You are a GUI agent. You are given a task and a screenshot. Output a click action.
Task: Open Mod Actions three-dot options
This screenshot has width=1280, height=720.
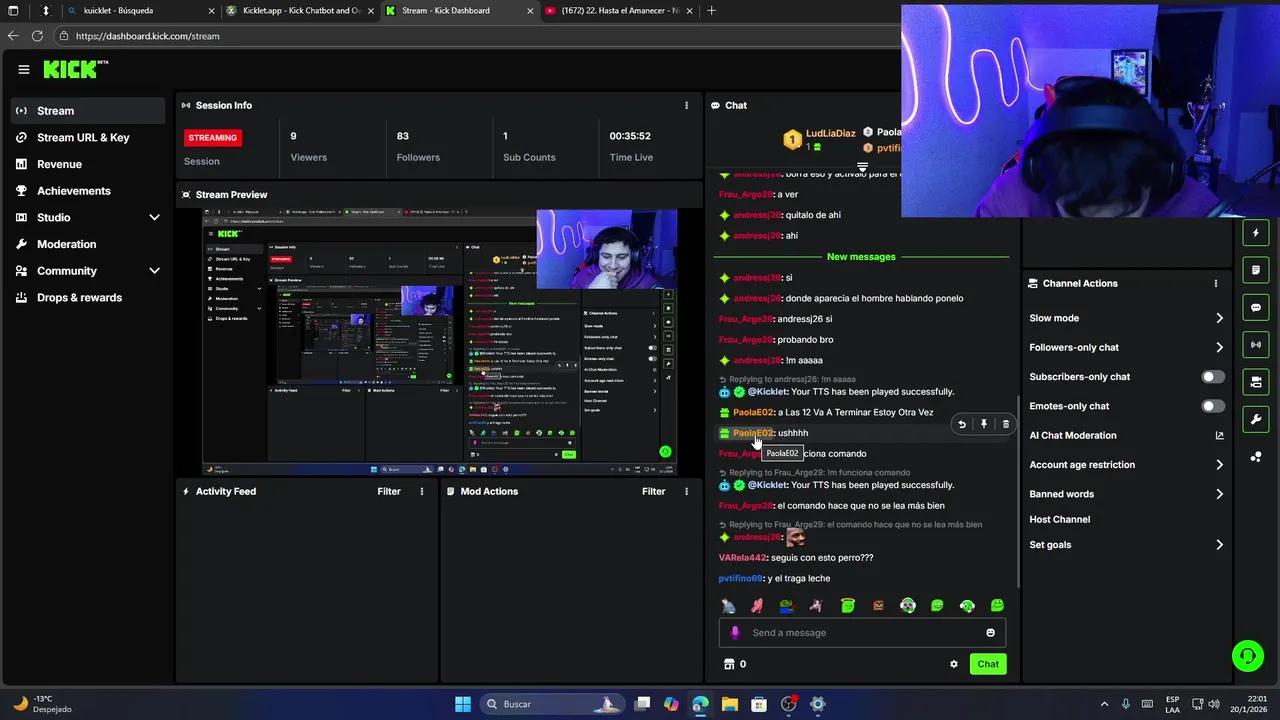[686, 491]
